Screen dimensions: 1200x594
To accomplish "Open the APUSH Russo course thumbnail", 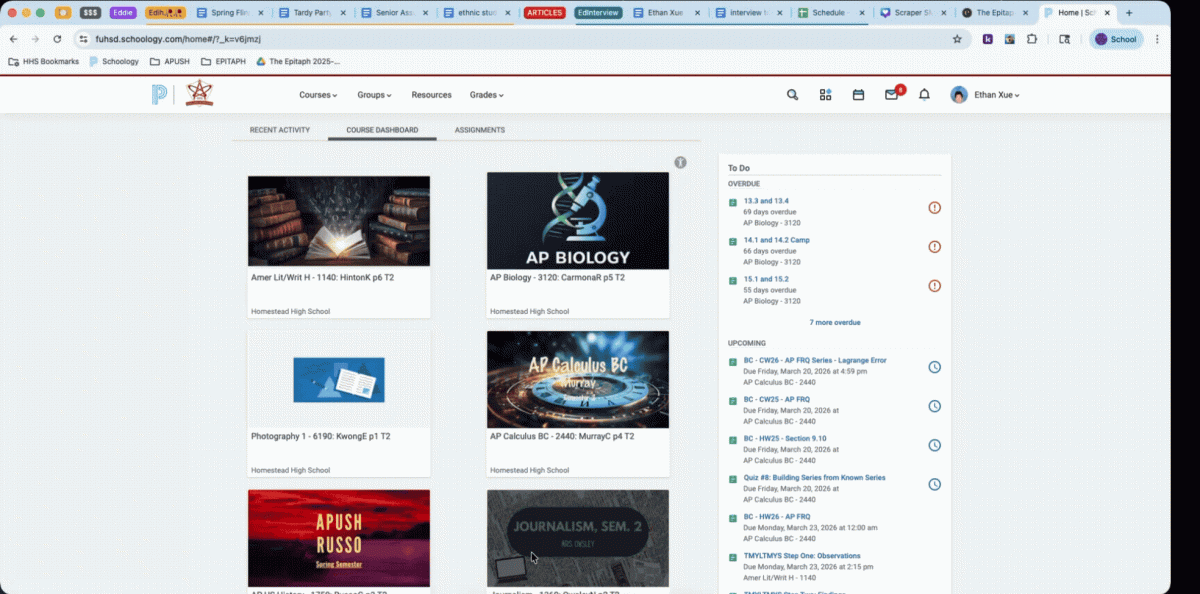I will (x=339, y=538).
